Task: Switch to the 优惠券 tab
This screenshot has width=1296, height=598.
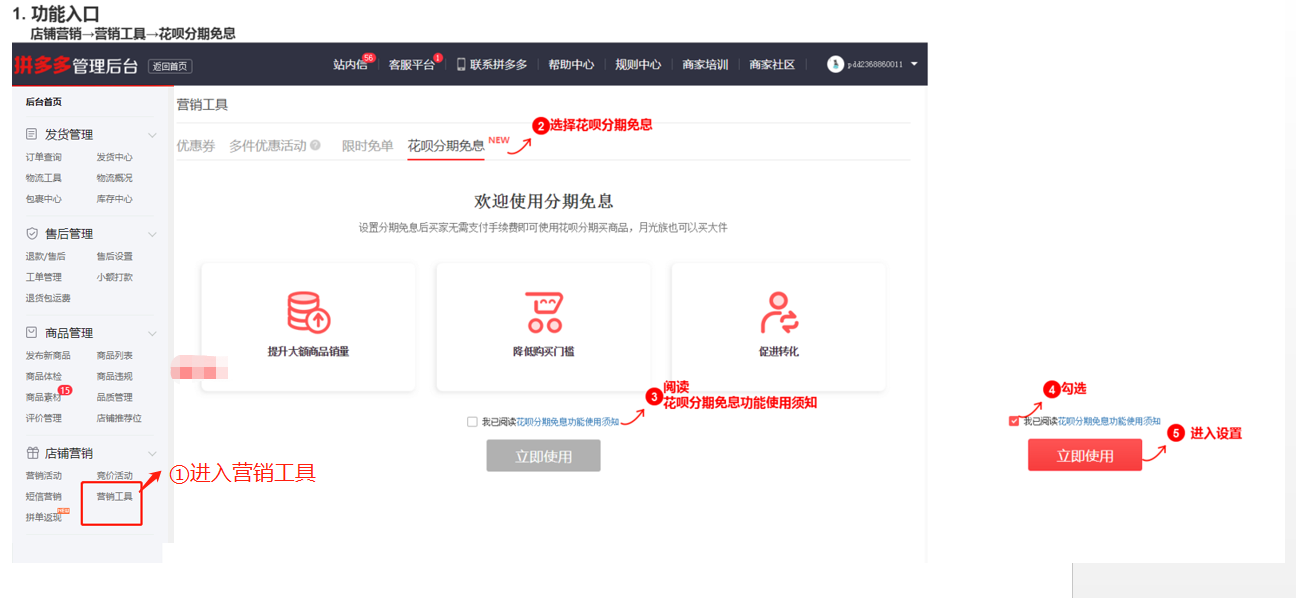Action: (196, 146)
